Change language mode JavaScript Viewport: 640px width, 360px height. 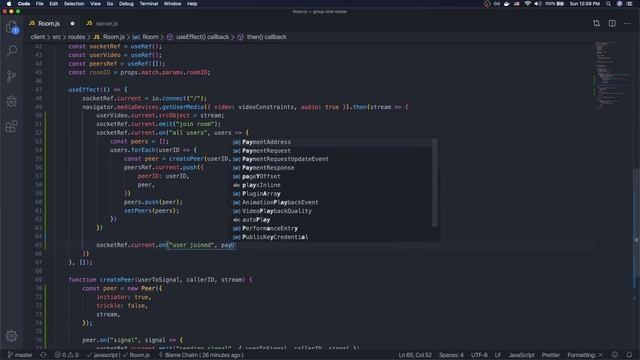point(521,355)
